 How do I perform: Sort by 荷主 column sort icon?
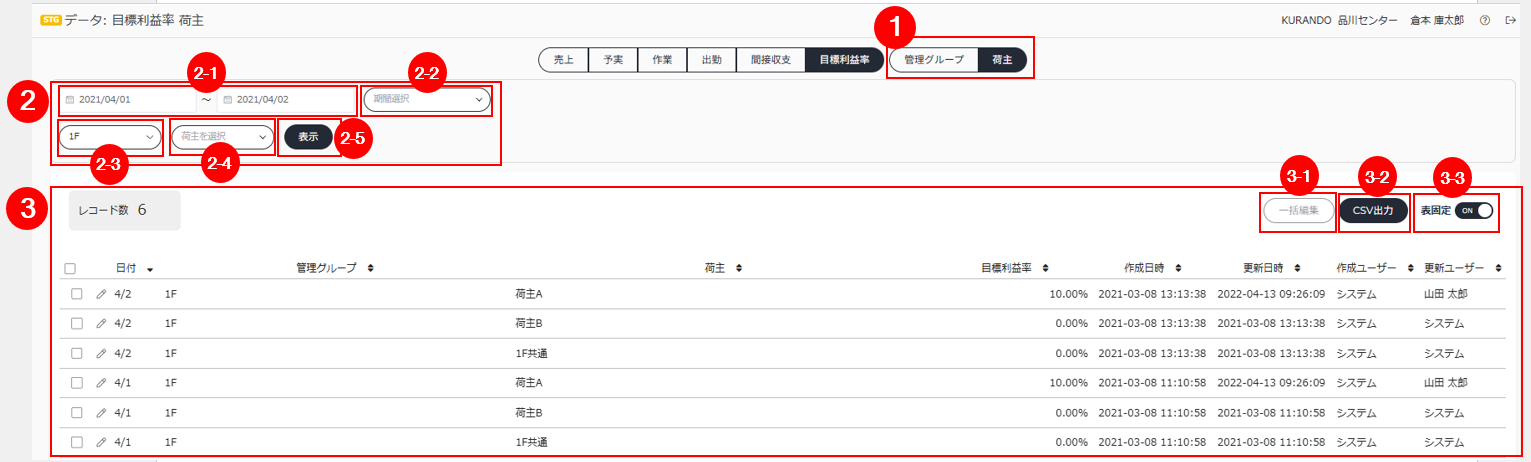pos(739,268)
